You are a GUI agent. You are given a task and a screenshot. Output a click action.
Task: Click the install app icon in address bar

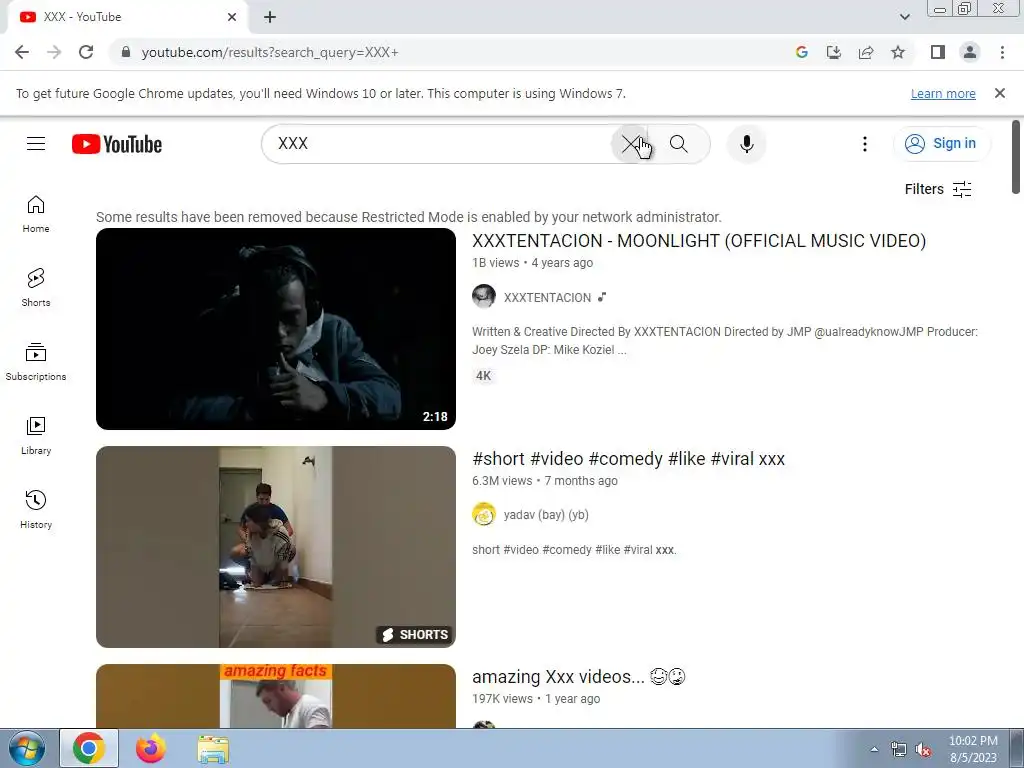[x=834, y=52]
